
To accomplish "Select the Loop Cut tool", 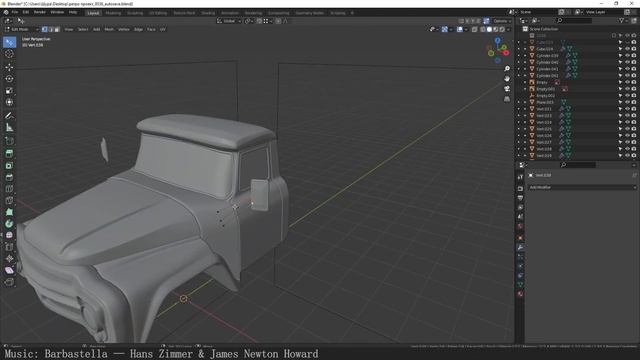I will [x=9, y=189].
